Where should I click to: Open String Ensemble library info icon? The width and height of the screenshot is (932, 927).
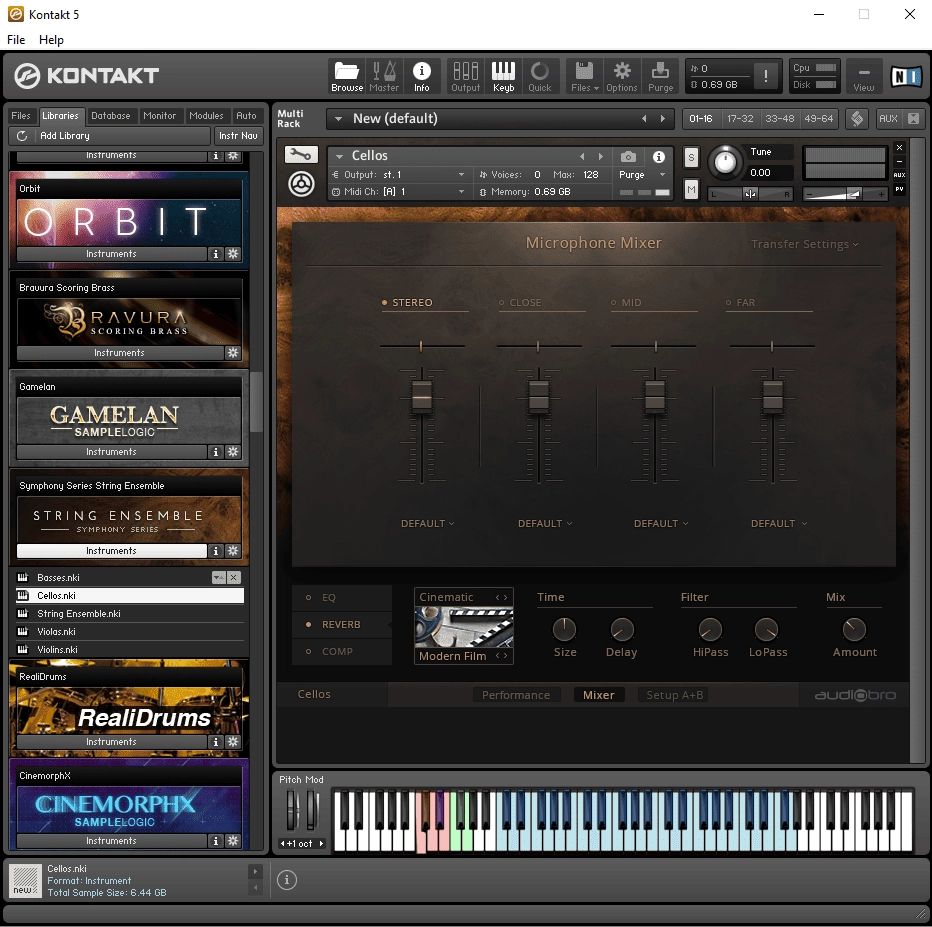[x=216, y=551]
